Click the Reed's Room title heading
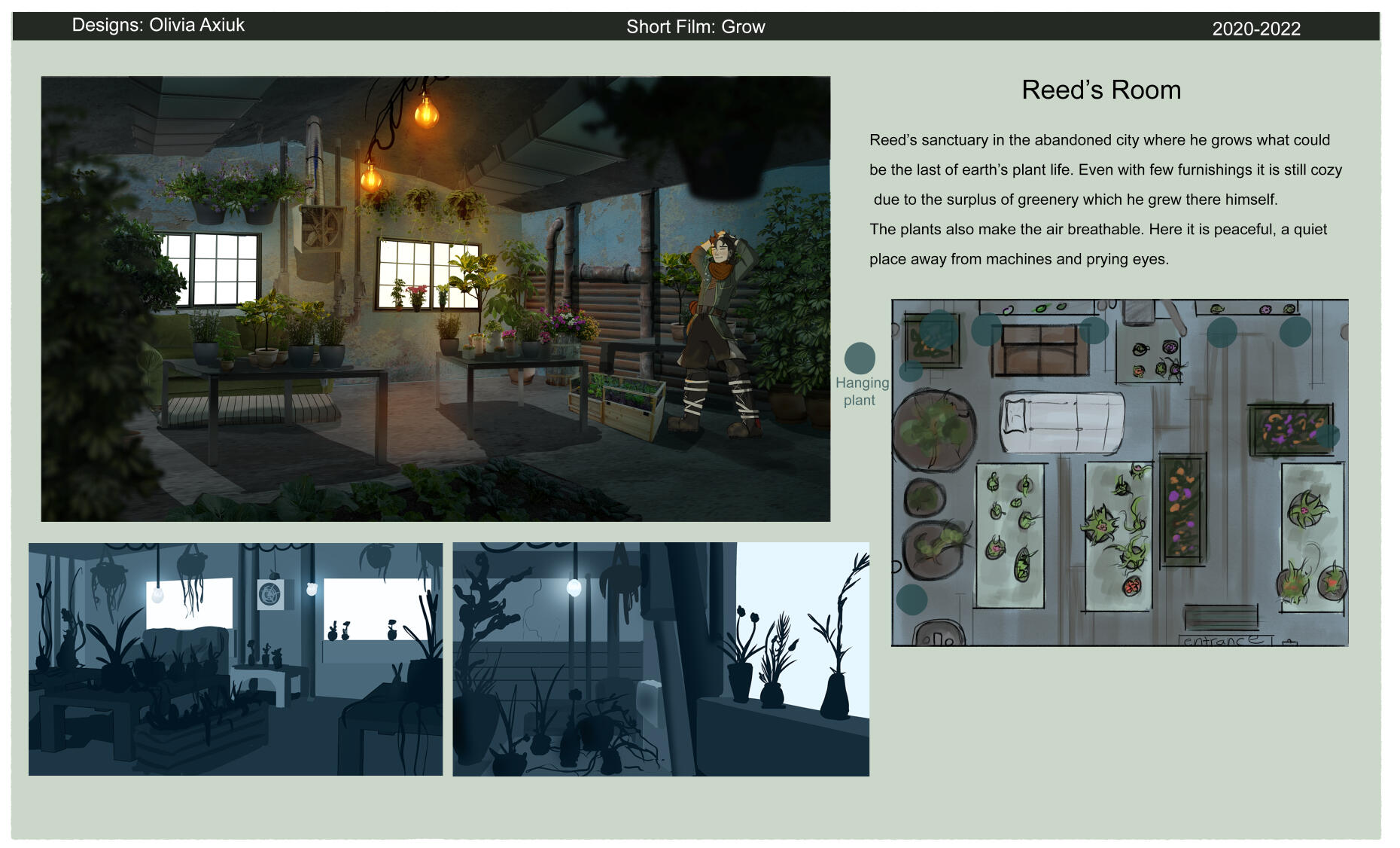Image resolution: width=1400 pixels, height=848 pixels. click(x=1101, y=90)
